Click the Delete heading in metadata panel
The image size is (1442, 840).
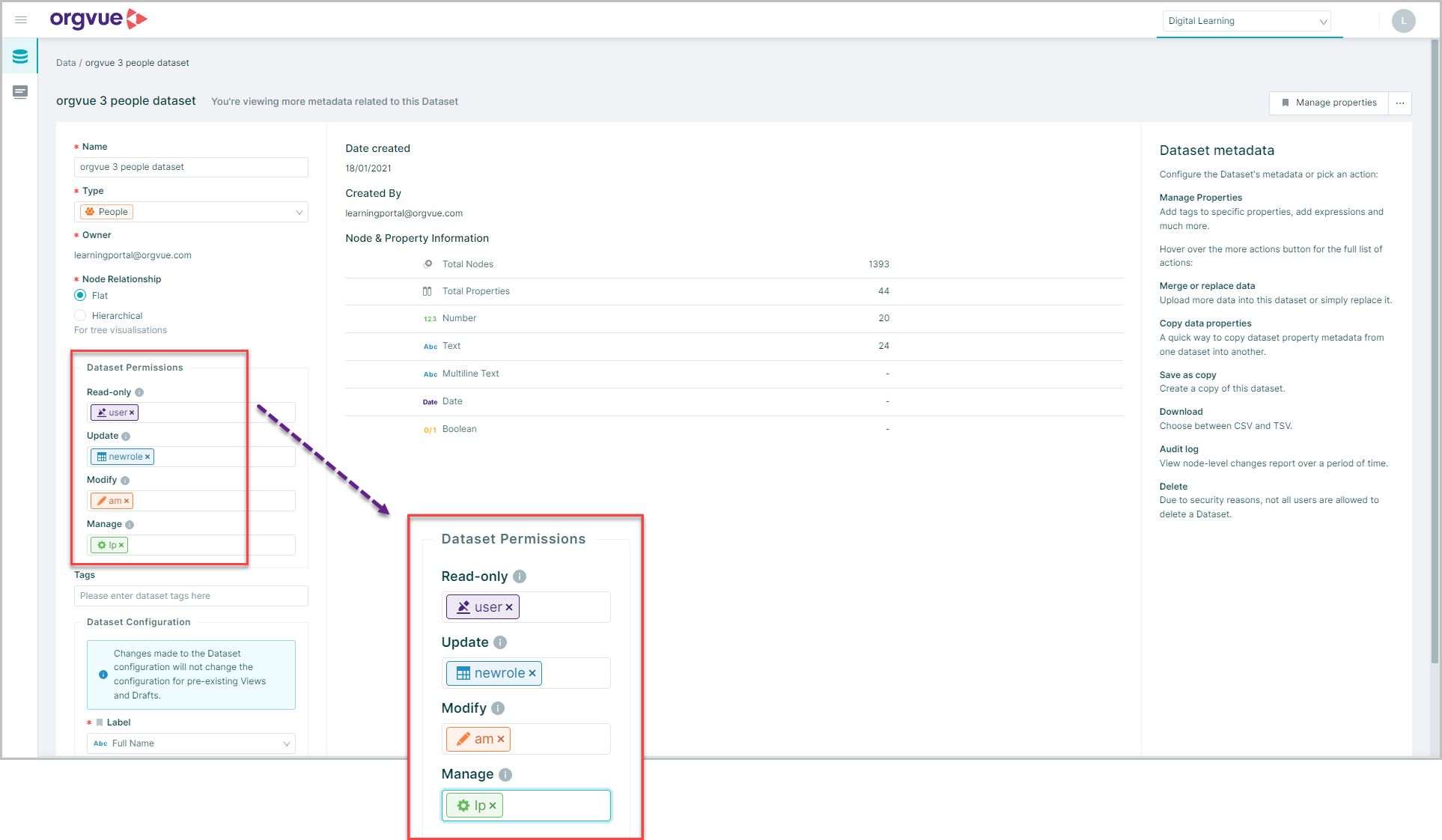click(x=1173, y=487)
